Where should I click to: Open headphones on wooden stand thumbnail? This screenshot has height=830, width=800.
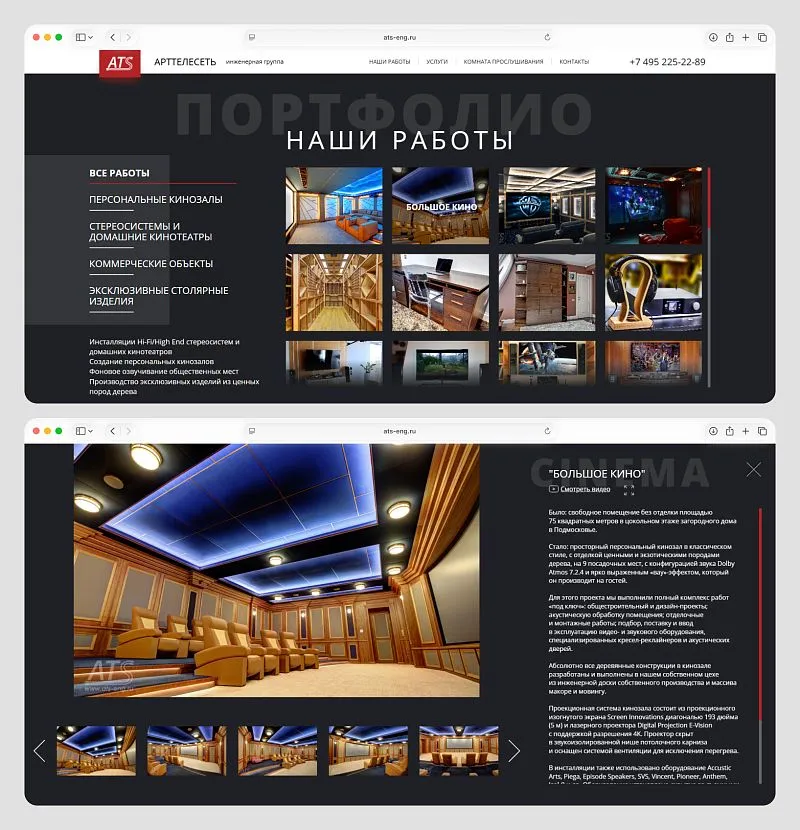653,292
